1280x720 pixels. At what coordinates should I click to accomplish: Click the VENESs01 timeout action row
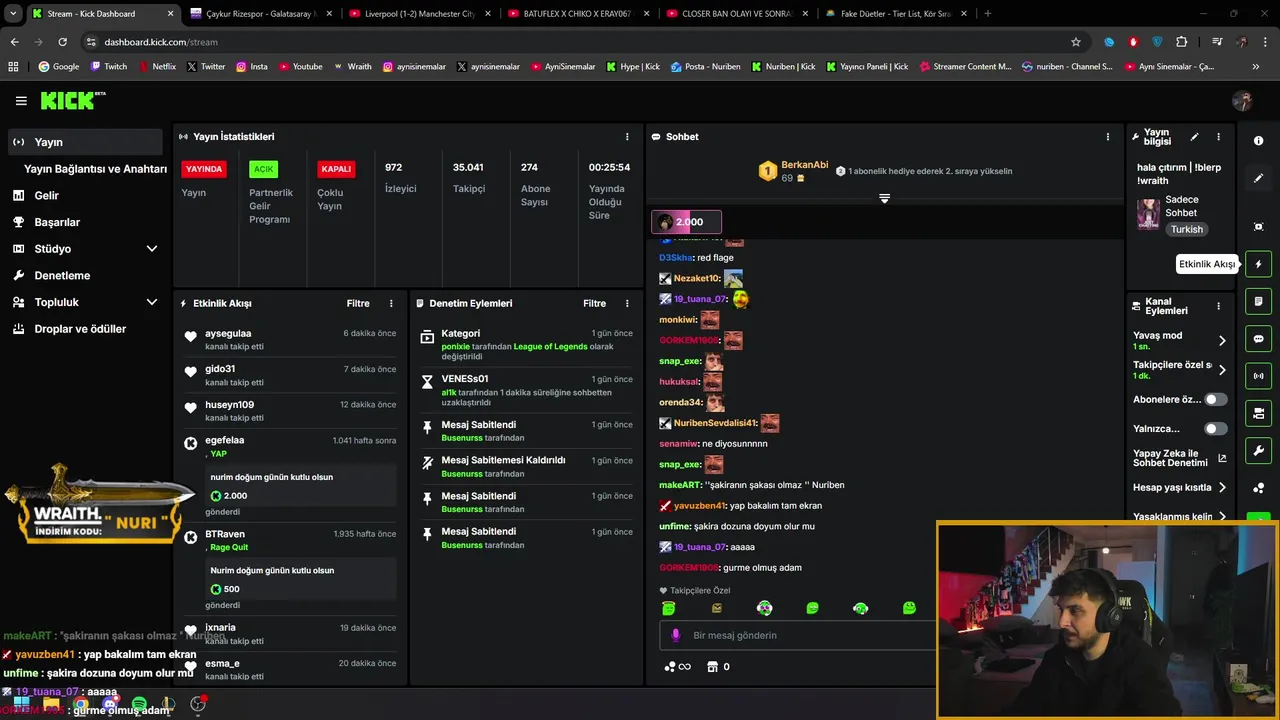click(527, 390)
